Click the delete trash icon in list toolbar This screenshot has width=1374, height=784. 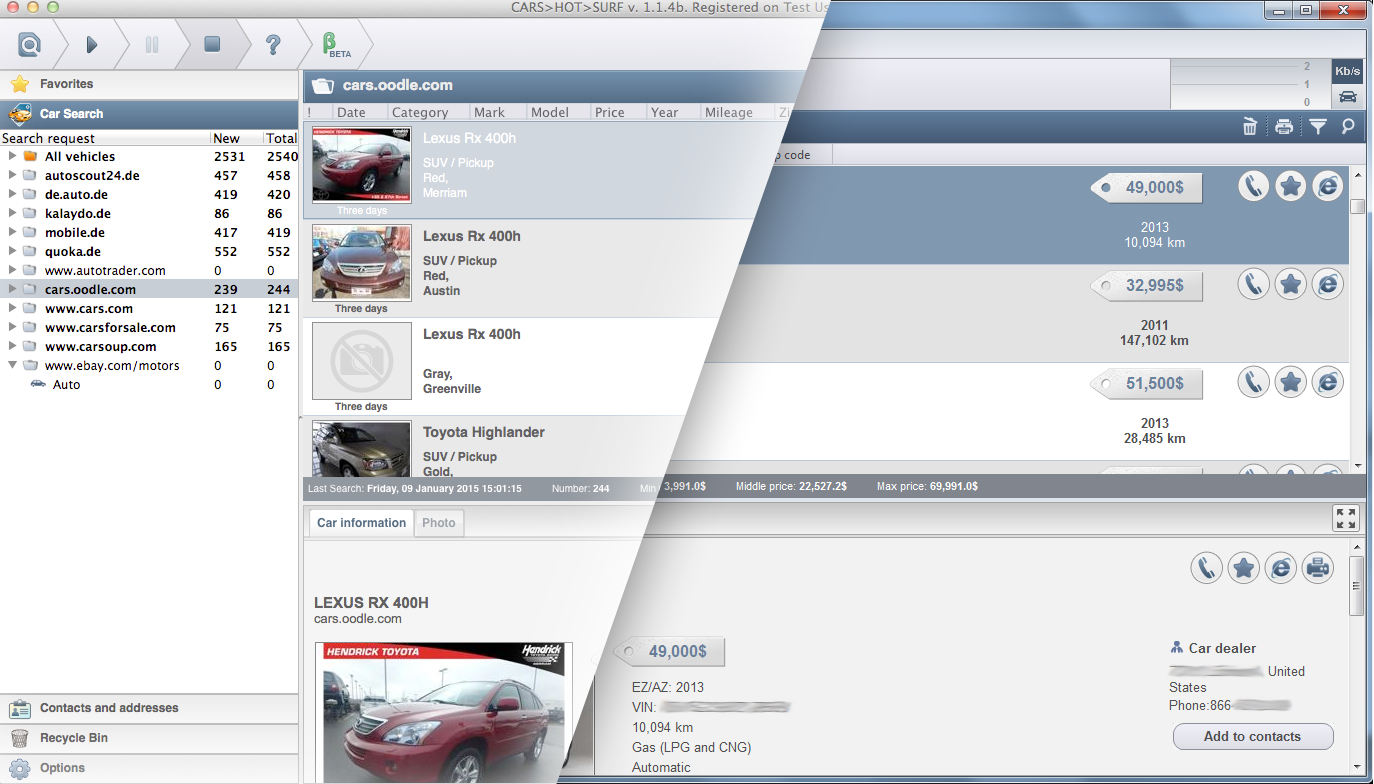point(1250,126)
